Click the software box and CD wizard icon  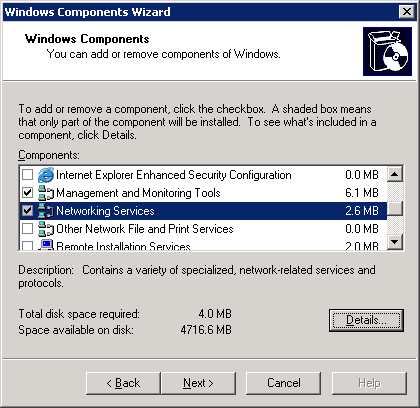[387, 51]
